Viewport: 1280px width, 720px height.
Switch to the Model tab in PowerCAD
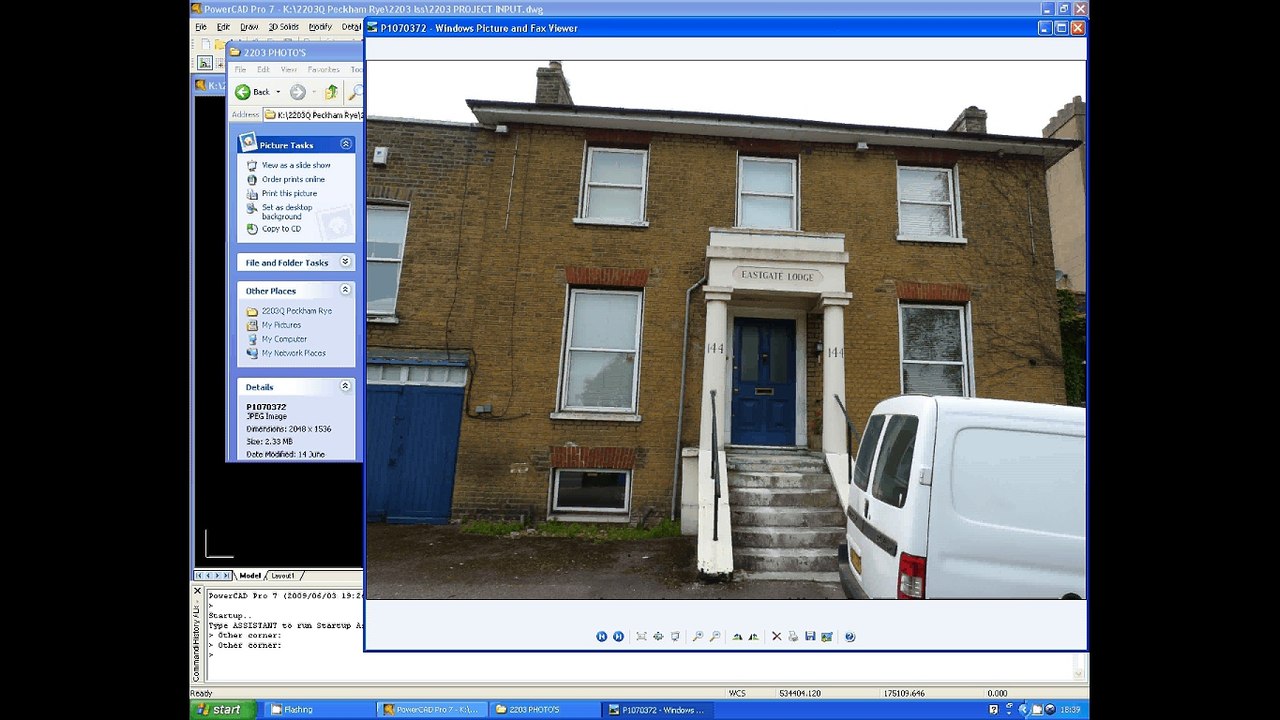coord(250,576)
